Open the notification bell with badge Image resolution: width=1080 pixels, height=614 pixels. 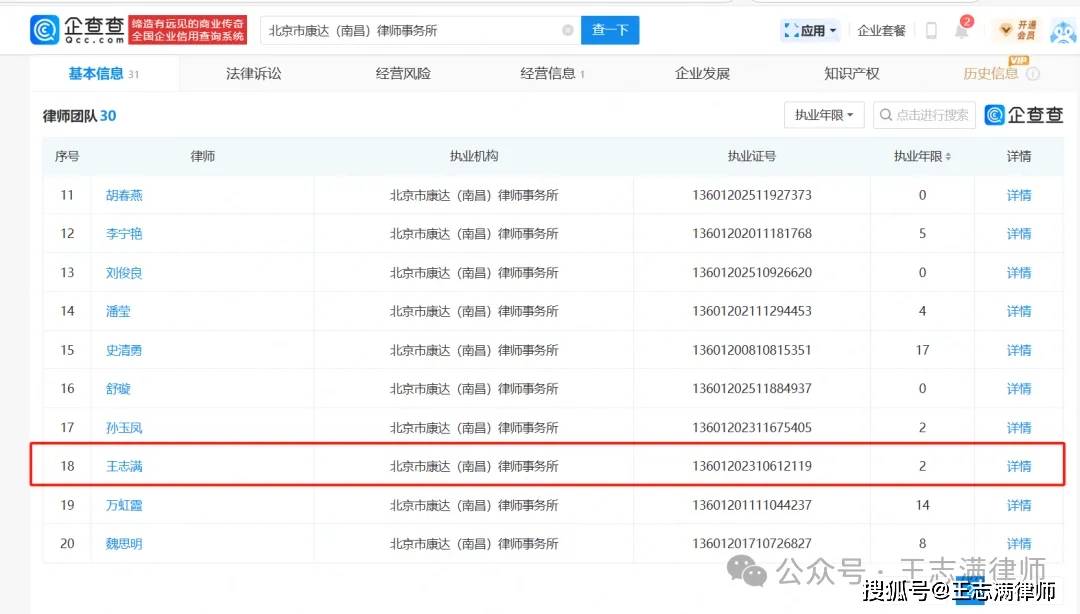click(962, 30)
